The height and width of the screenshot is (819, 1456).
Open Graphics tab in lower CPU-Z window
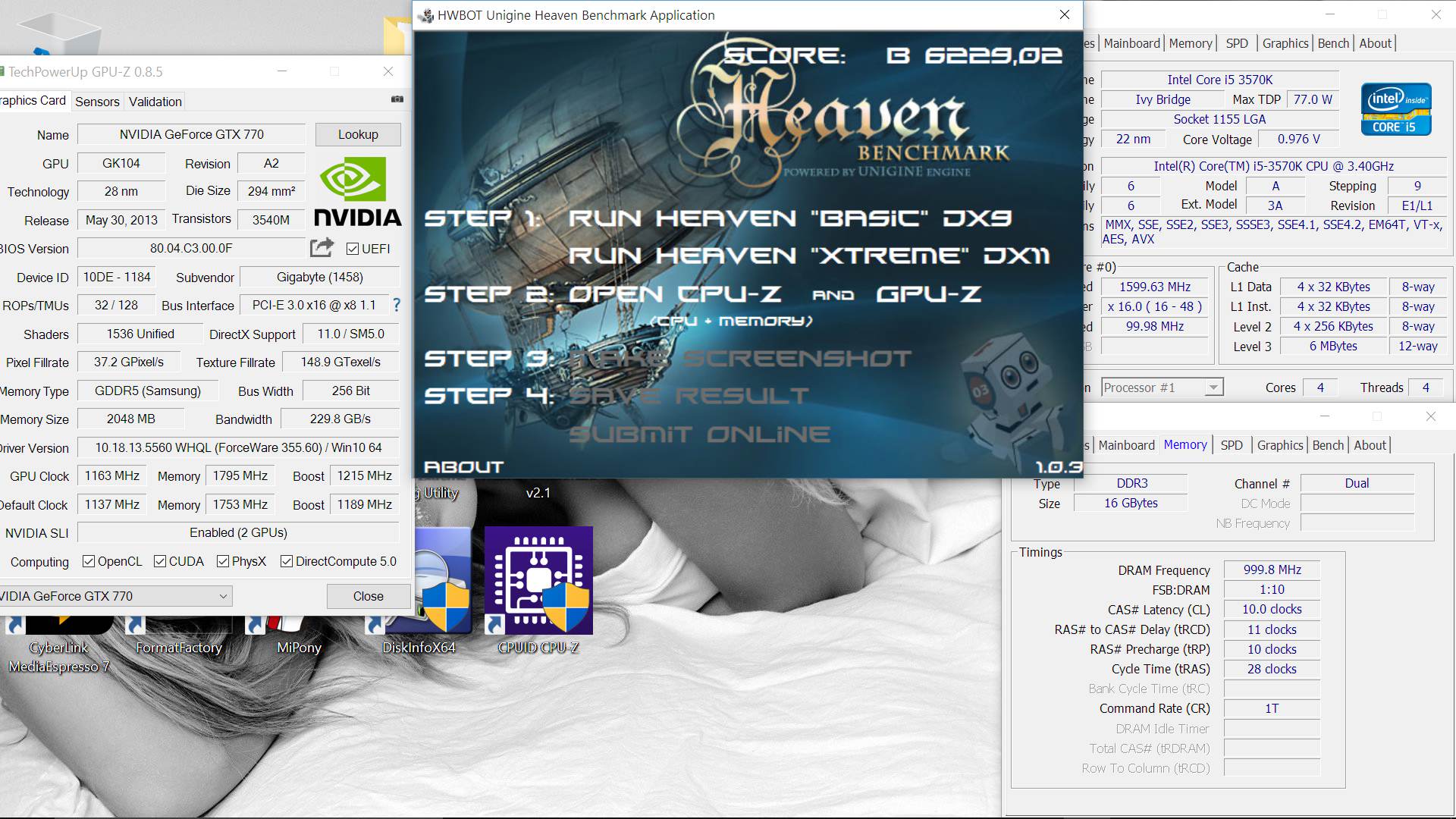pos(1280,445)
